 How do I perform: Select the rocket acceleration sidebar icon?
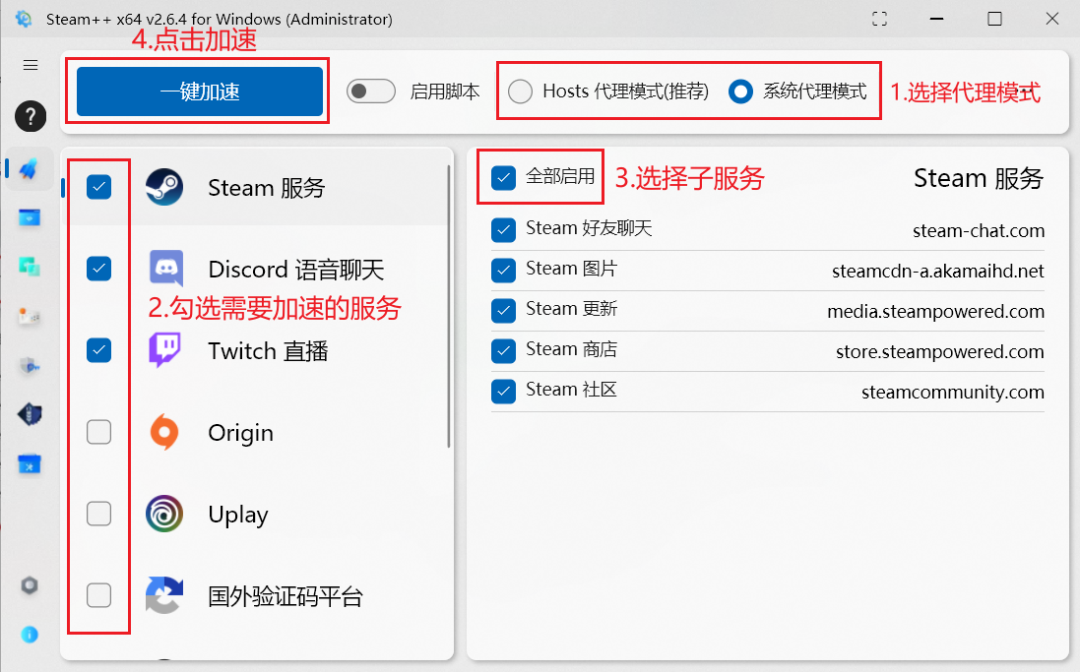pos(29,169)
